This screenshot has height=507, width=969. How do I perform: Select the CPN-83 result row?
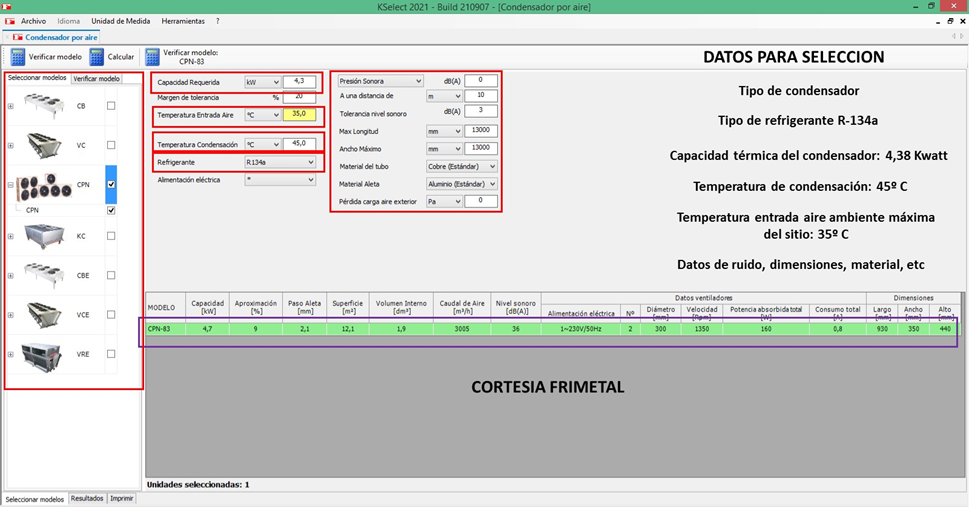(553, 329)
